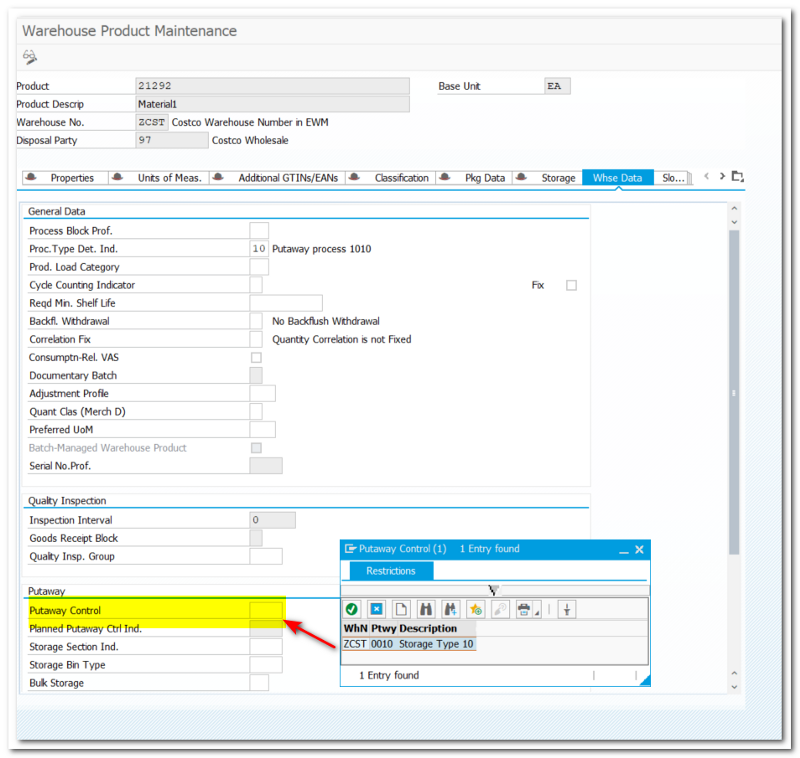Enable the Documentary Batch checkbox

(x=255, y=375)
